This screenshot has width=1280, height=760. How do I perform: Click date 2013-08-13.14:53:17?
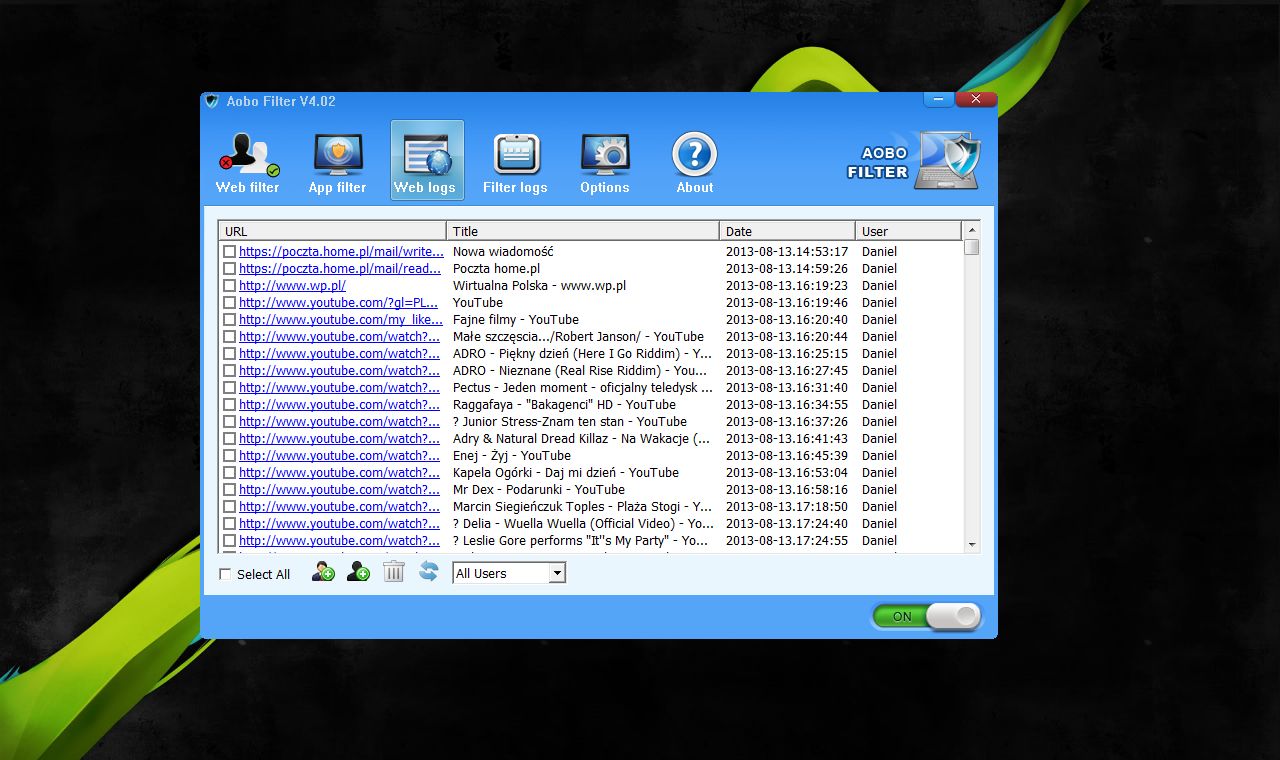pyautogui.click(x=787, y=252)
